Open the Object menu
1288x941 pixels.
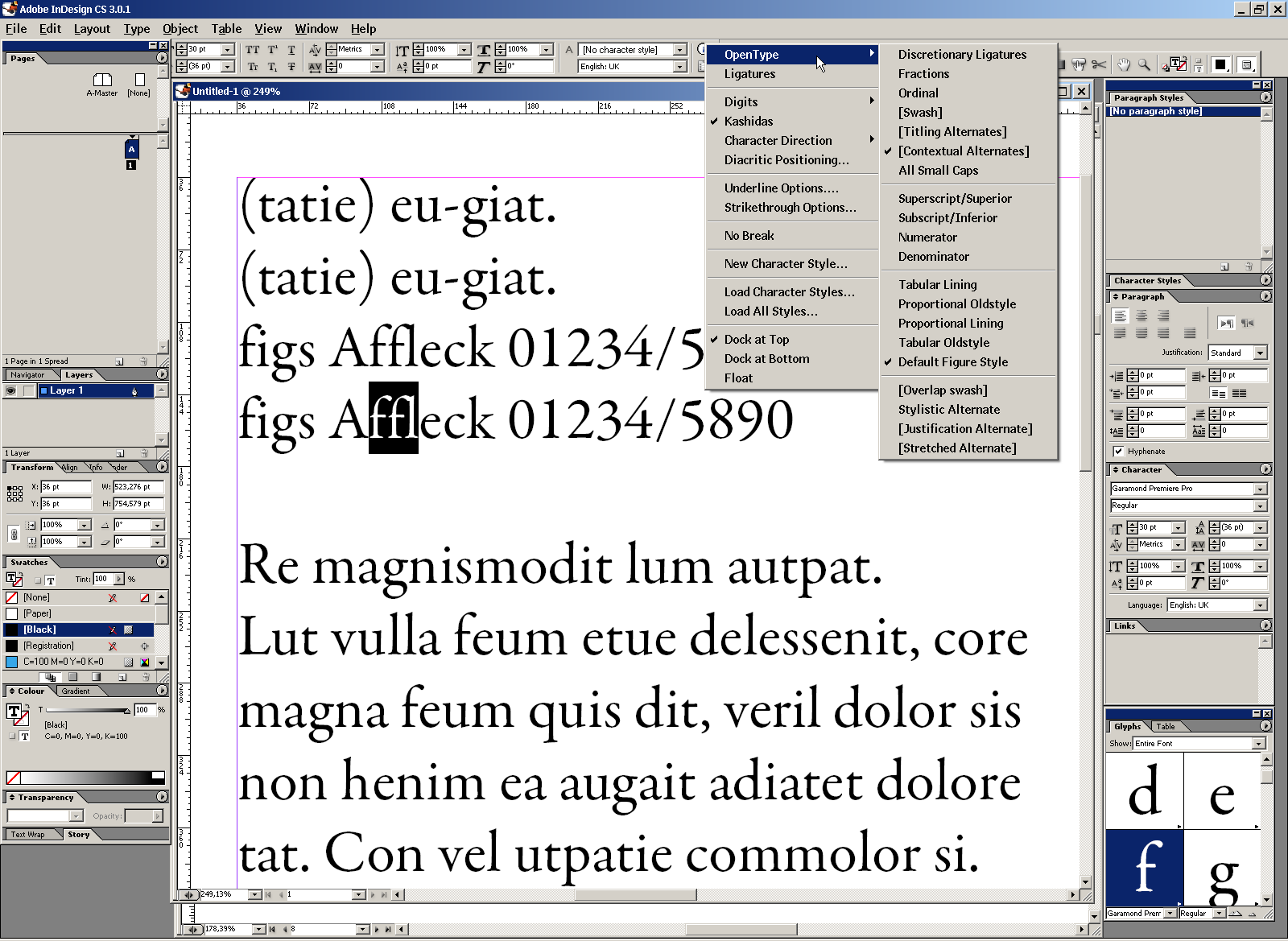point(180,29)
